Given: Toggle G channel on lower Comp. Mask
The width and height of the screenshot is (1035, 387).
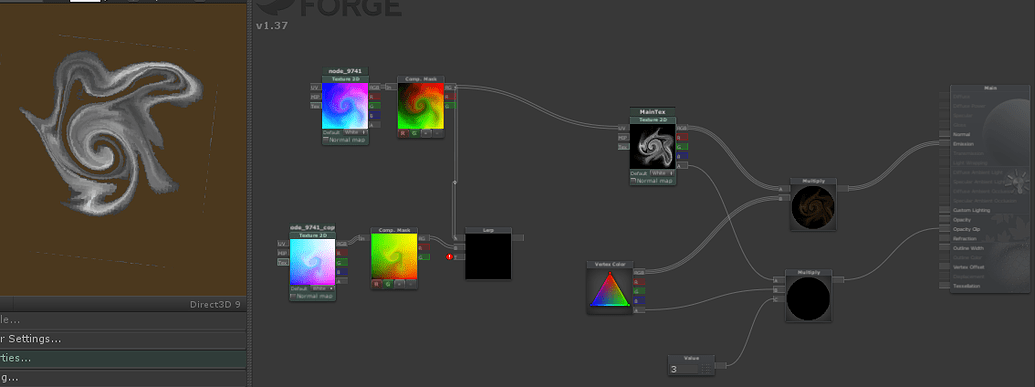Looking at the screenshot, I should click(388, 284).
